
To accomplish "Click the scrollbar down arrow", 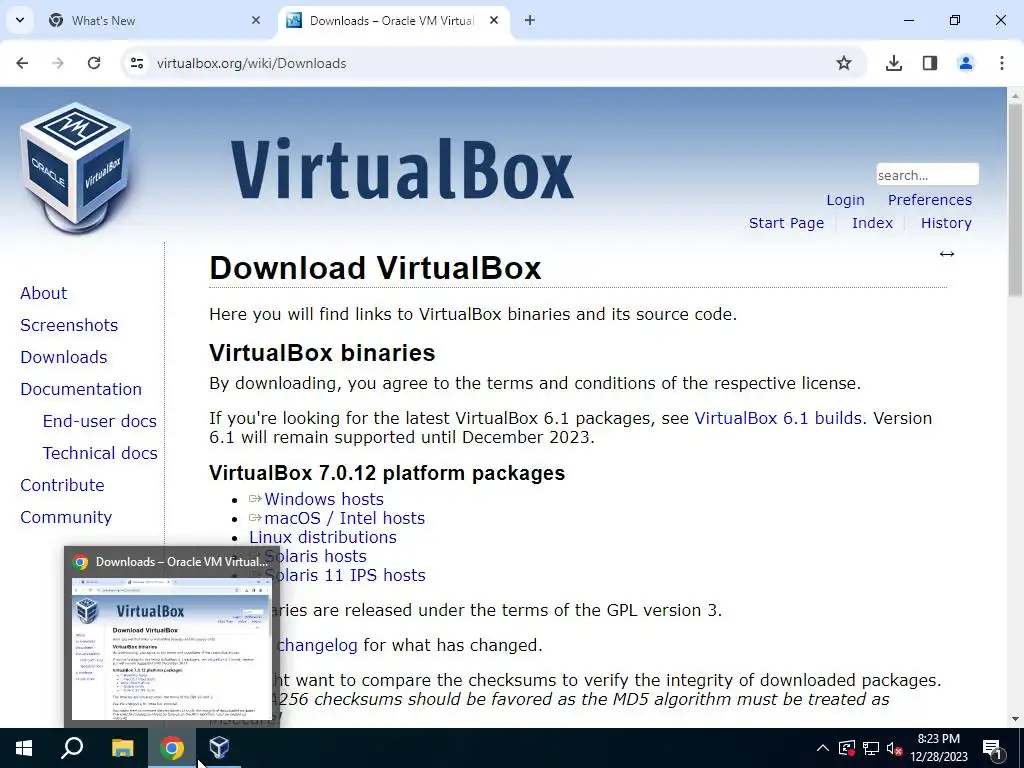I will (x=1015, y=720).
